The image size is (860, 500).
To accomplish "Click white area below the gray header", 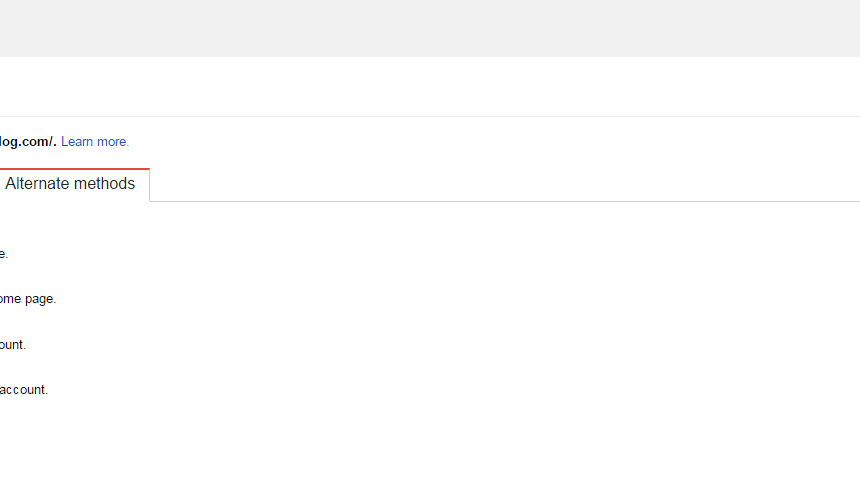I will click(430, 86).
